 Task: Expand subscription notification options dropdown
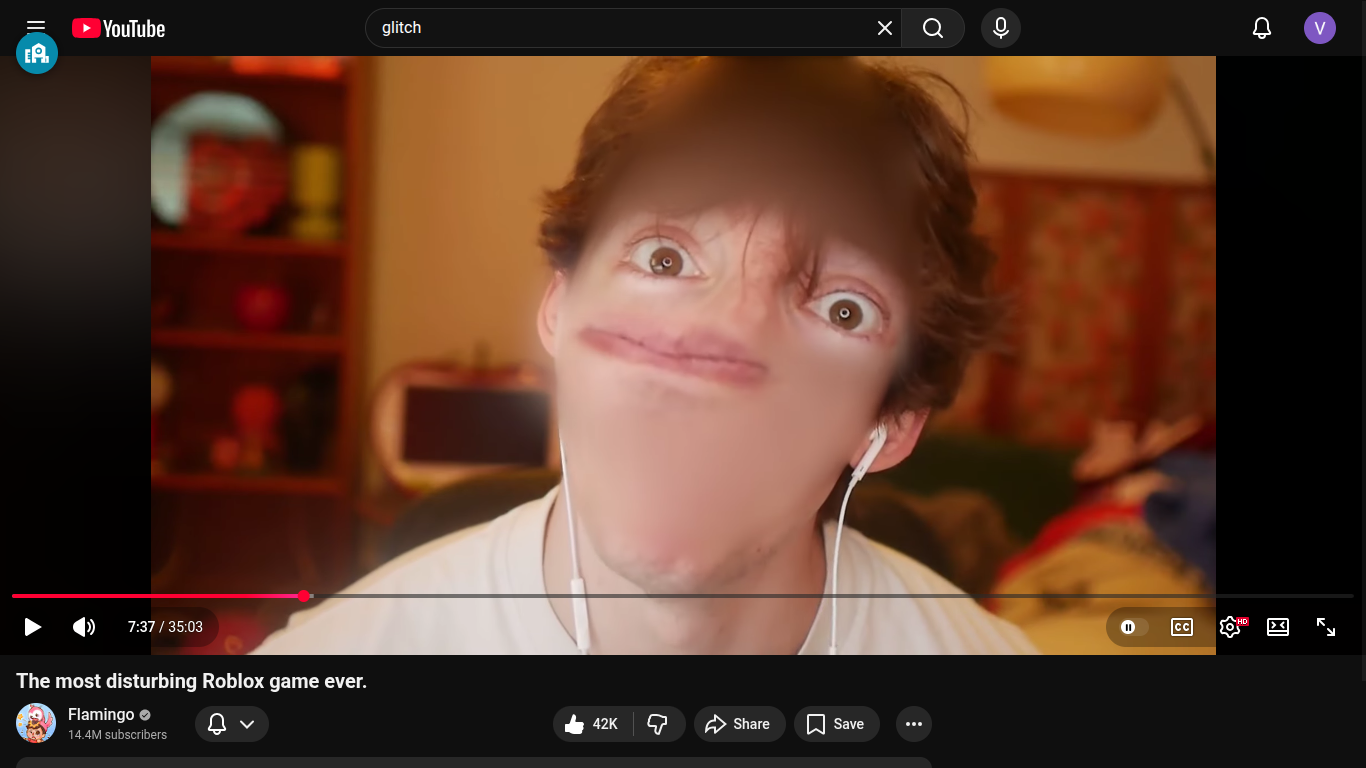[x=231, y=724]
